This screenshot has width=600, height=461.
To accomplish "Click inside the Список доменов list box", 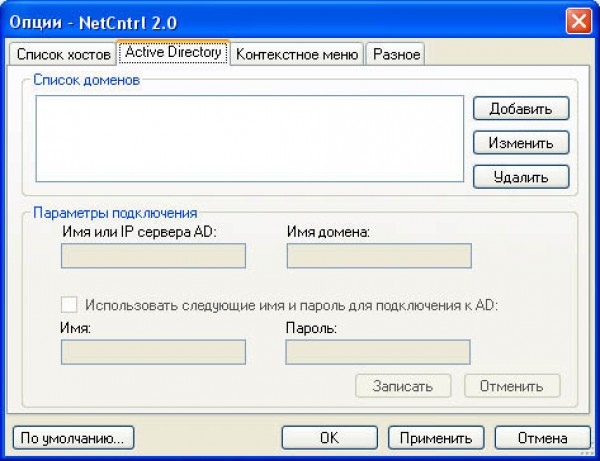I will (x=250, y=138).
